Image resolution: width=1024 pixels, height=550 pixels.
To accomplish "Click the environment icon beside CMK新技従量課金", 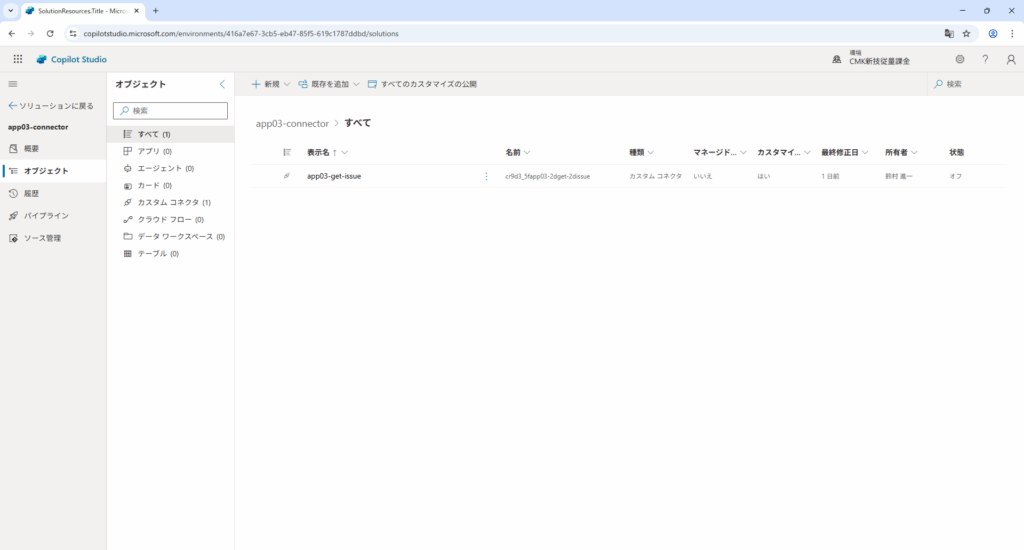I will coord(837,59).
